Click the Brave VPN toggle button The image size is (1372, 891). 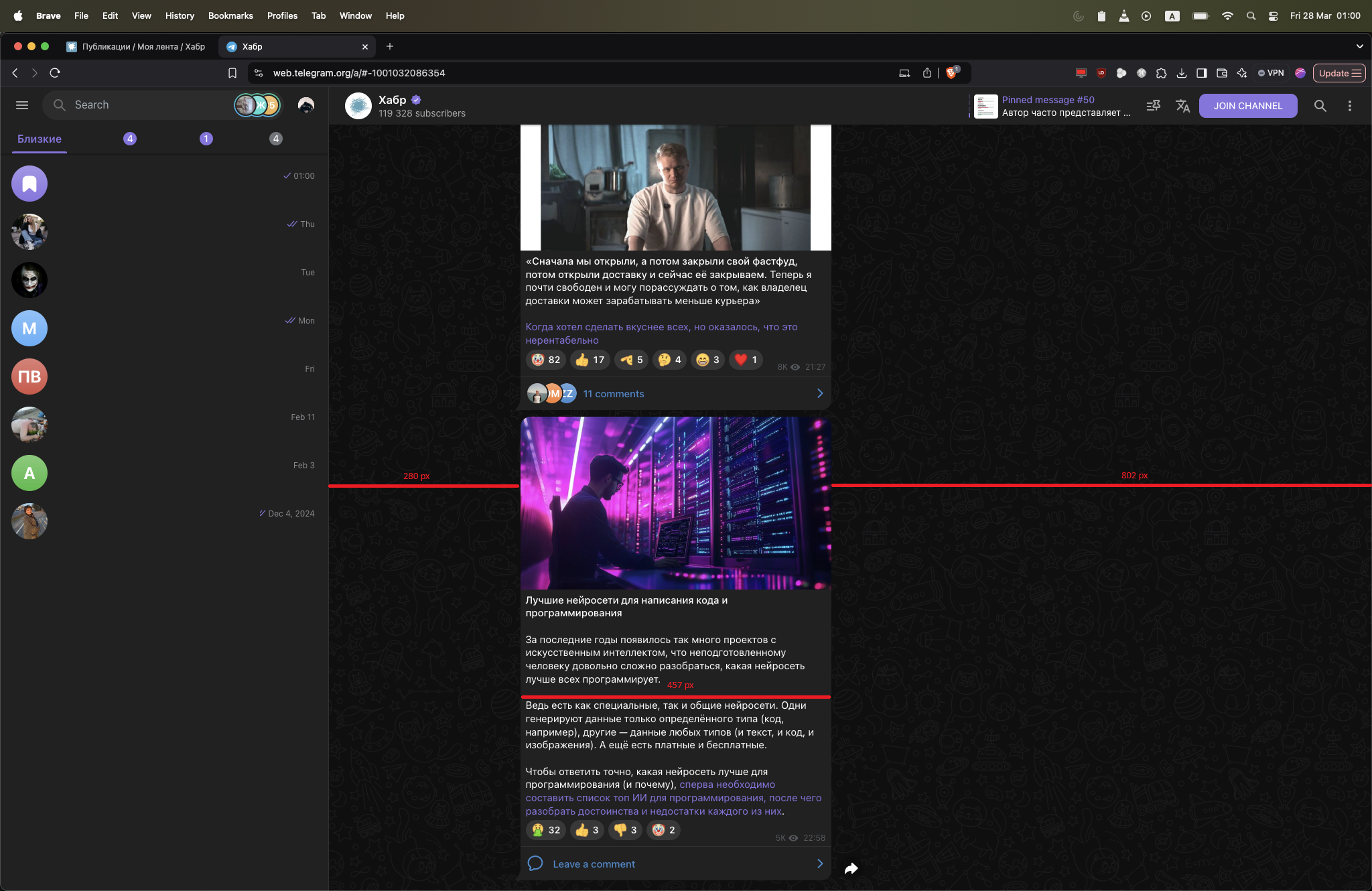point(1271,73)
